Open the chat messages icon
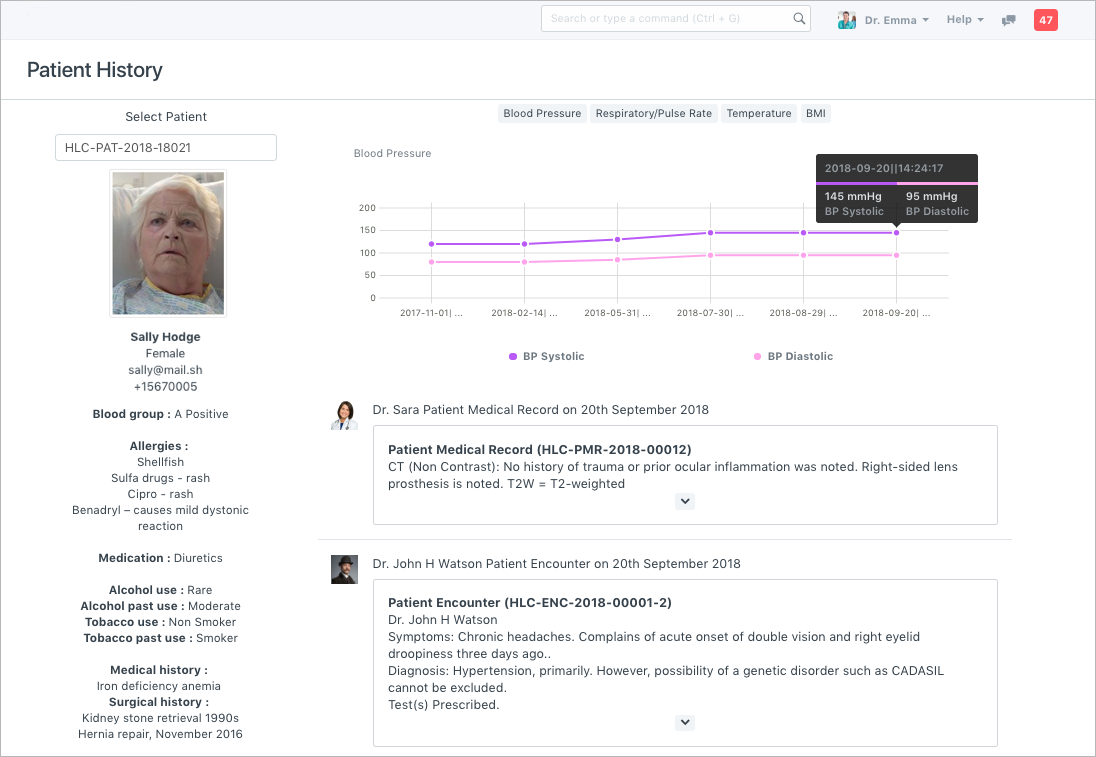Screen dimensions: 1096x757 (x=1009, y=20)
